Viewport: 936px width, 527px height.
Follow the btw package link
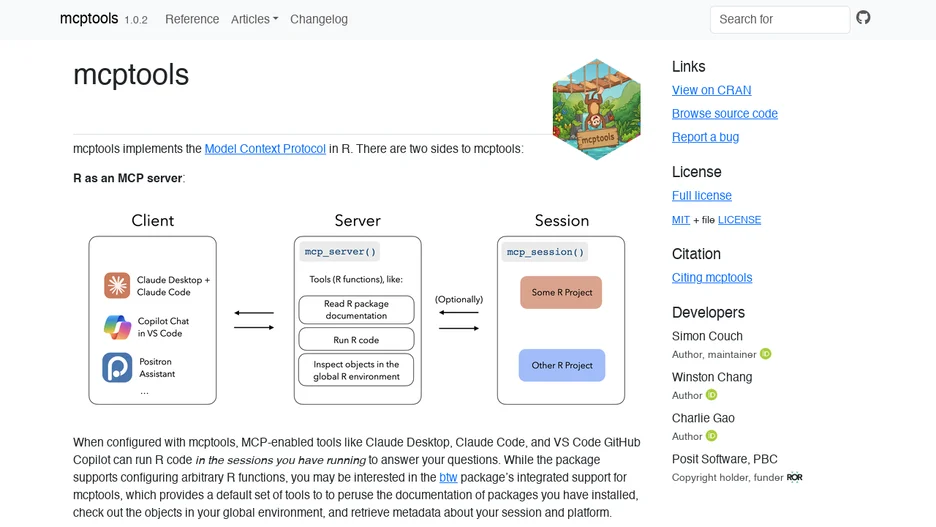(448, 477)
